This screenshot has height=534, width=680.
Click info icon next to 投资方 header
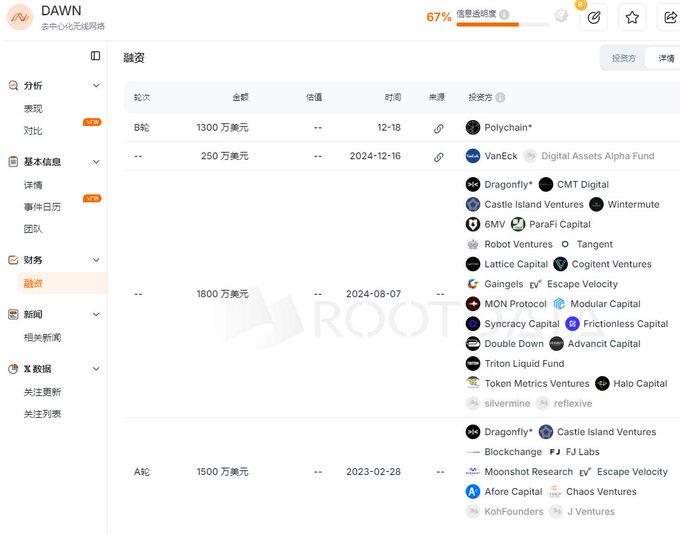tap(500, 98)
